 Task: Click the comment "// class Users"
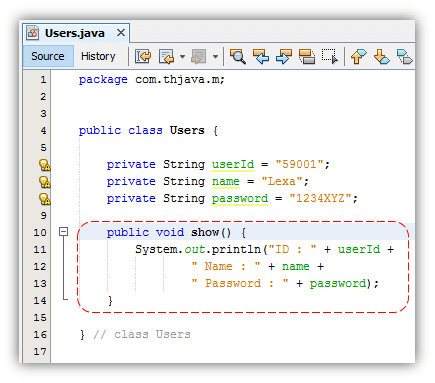point(142,334)
